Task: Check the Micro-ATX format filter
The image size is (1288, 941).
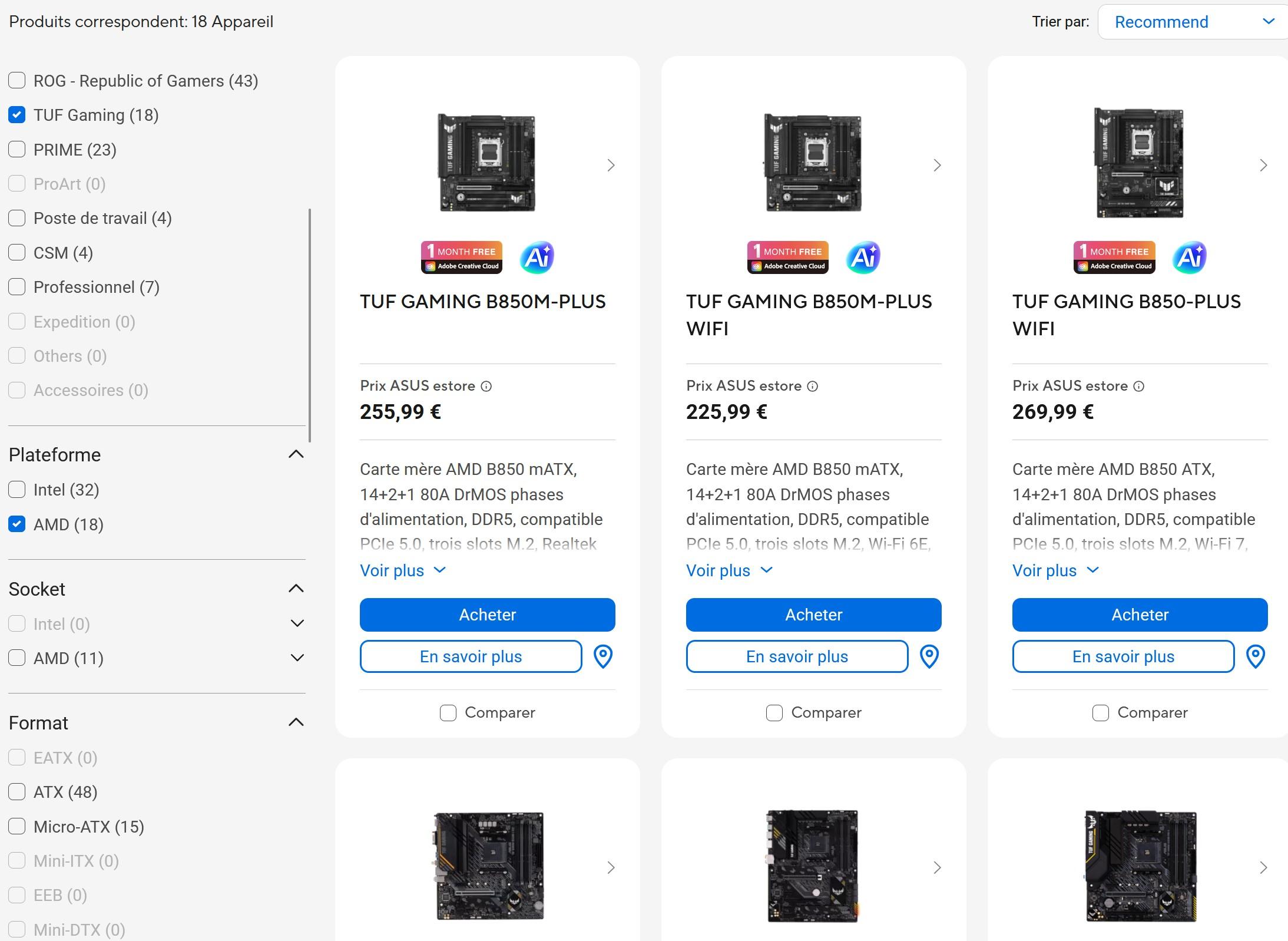Action: (16, 826)
